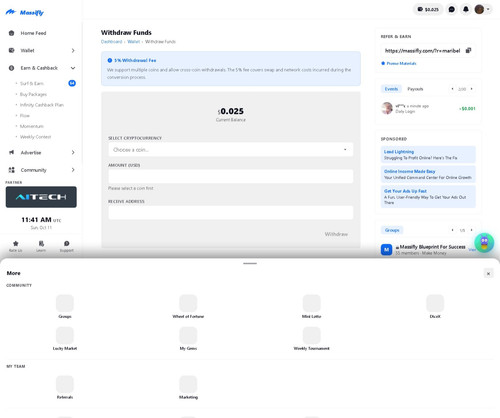Image resolution: width=500 pixels, height=418 pixels.
Task: Open the Weekly Tournament tile
Action: click(x=311, y=338)
